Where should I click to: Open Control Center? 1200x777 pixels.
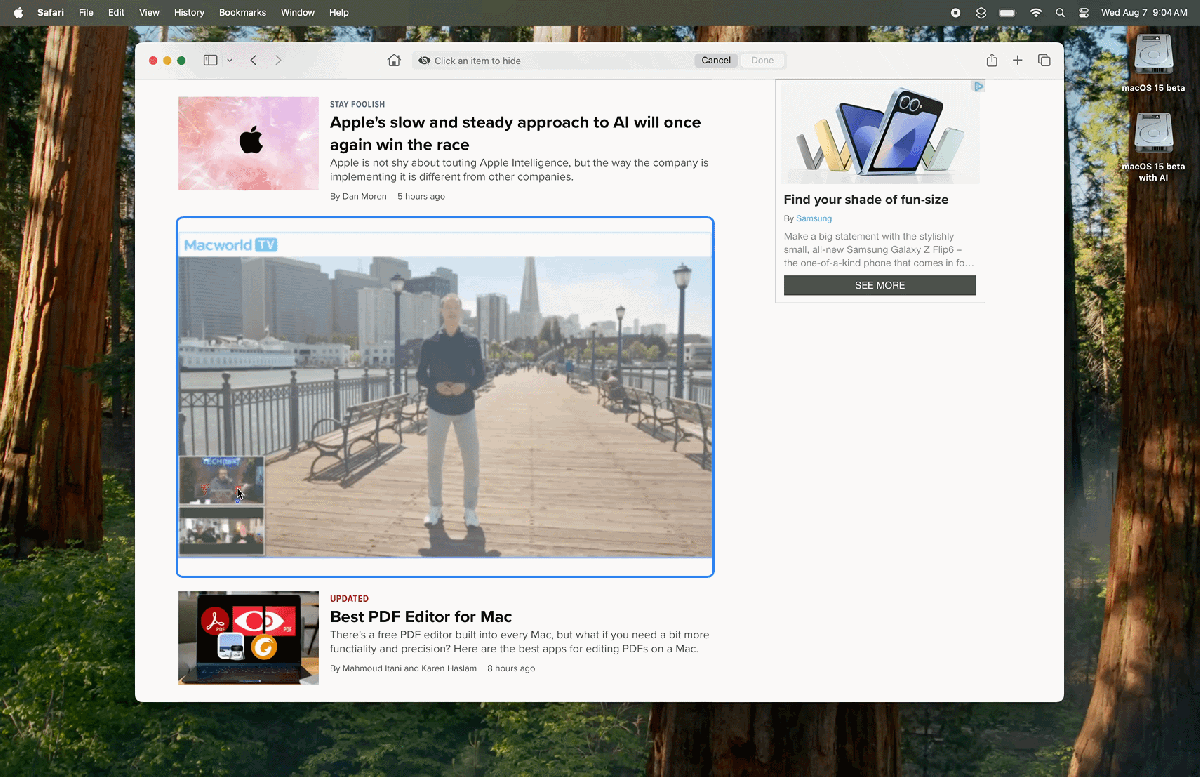tap(1084, 12)
